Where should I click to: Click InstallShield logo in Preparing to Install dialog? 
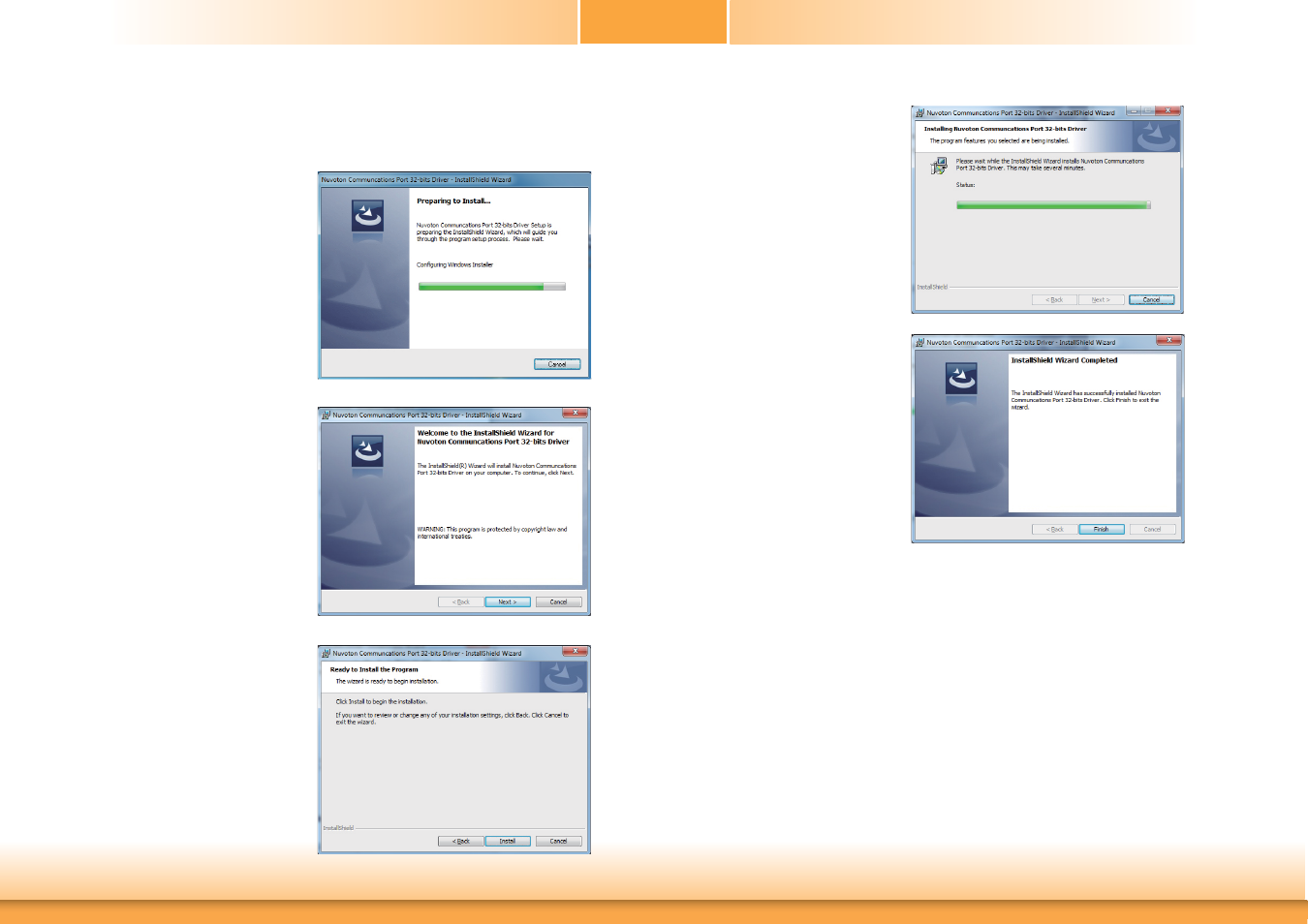click(x=367, y=216)
